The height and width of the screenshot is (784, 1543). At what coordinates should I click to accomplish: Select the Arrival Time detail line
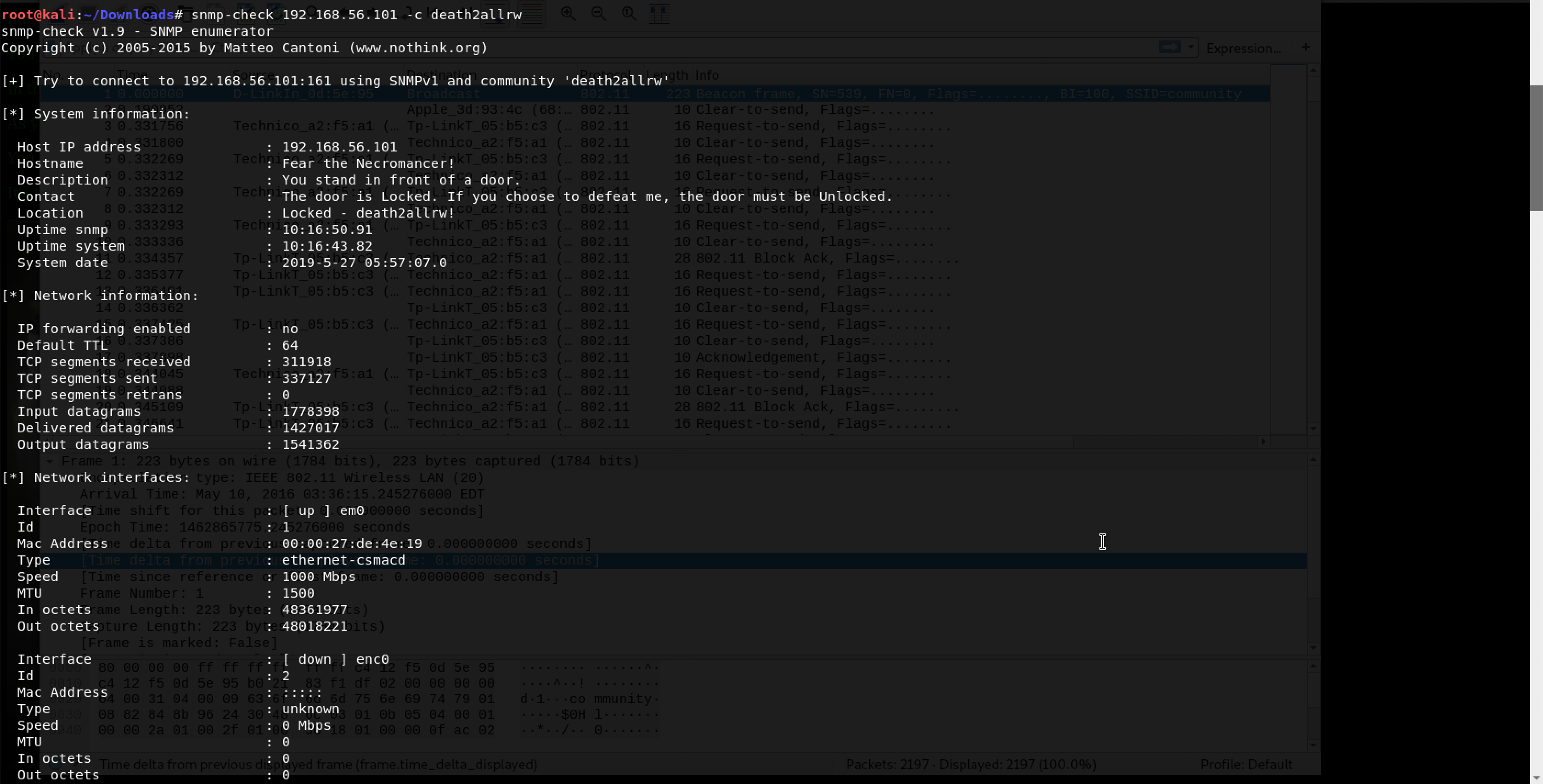tap(282, 495)
